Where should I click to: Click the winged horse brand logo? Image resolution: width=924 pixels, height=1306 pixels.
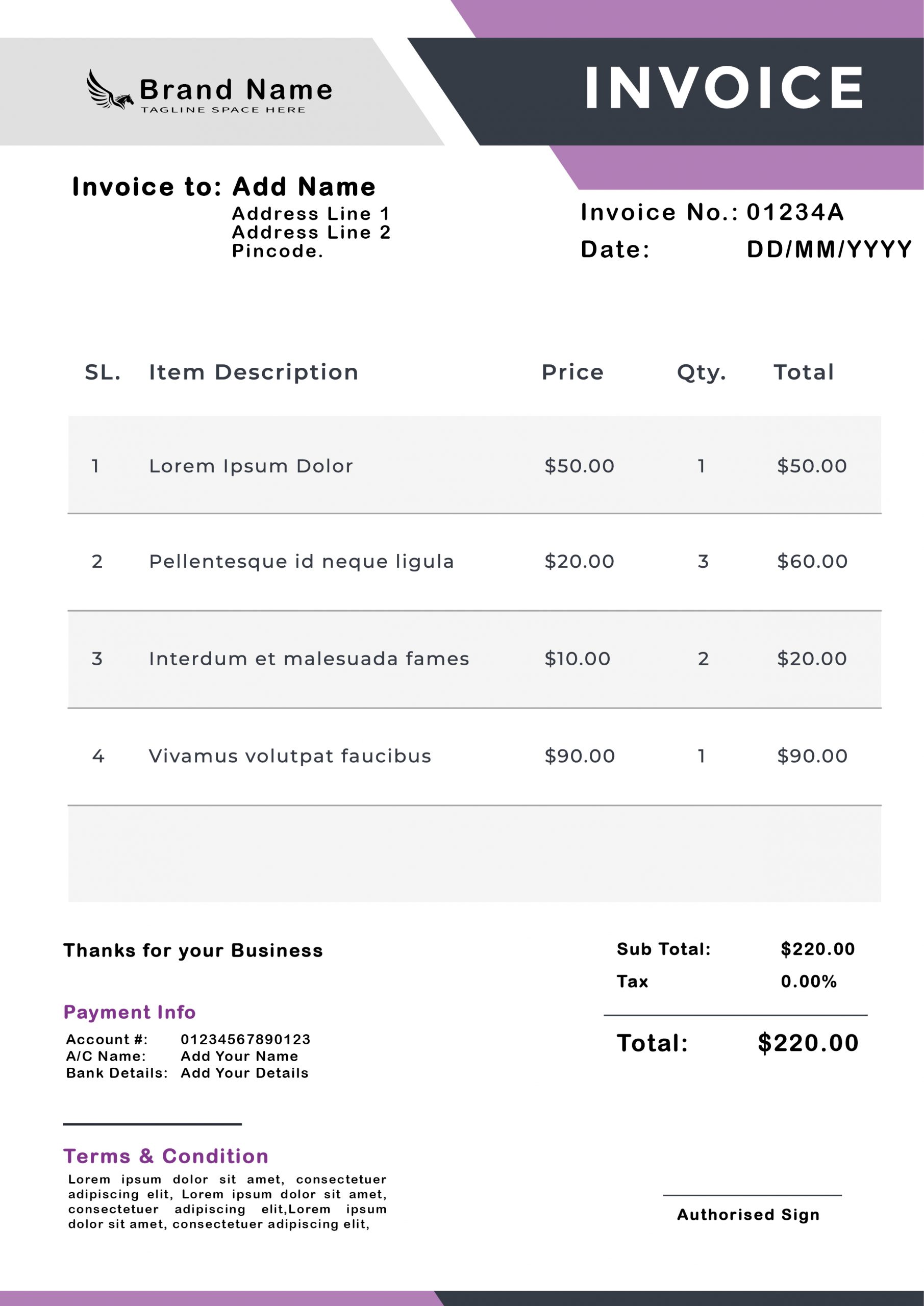point(109,90)
